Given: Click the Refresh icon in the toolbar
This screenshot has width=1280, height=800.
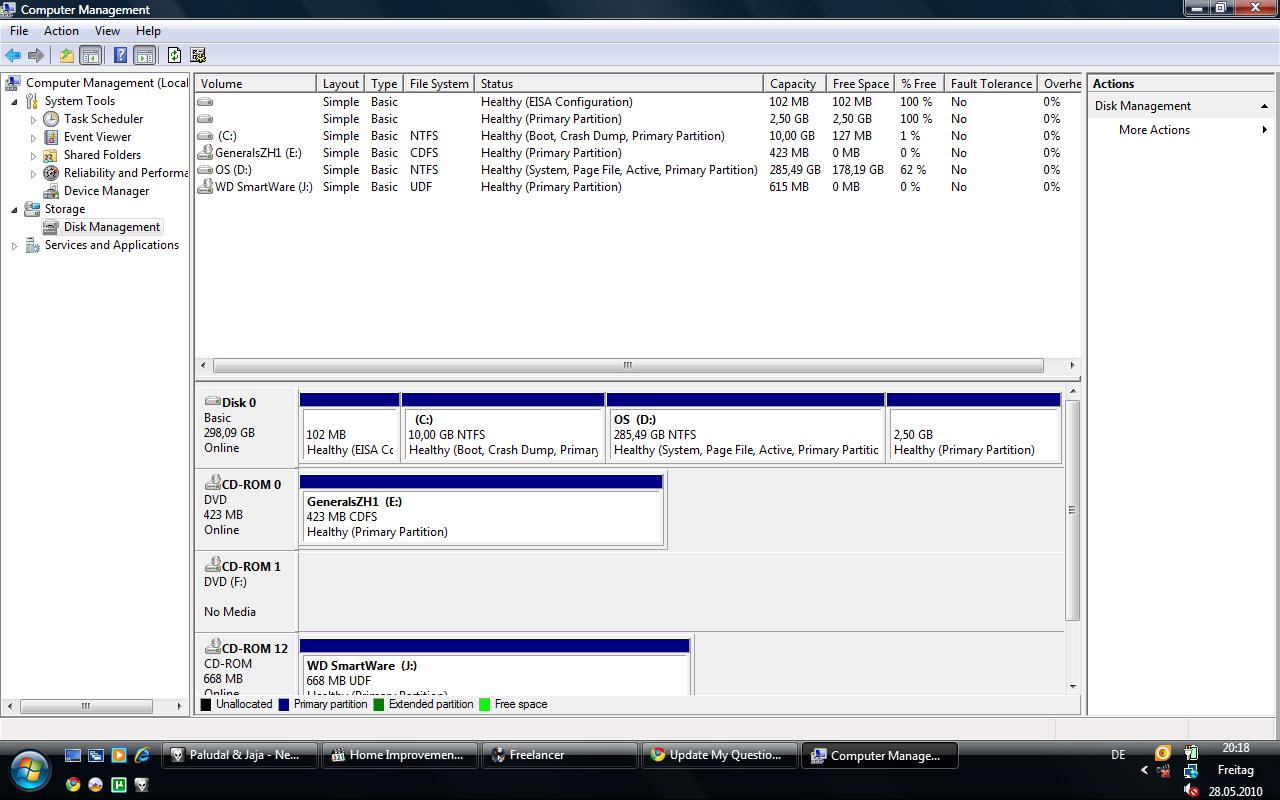Looking at the screenshot, I should 174,56.
